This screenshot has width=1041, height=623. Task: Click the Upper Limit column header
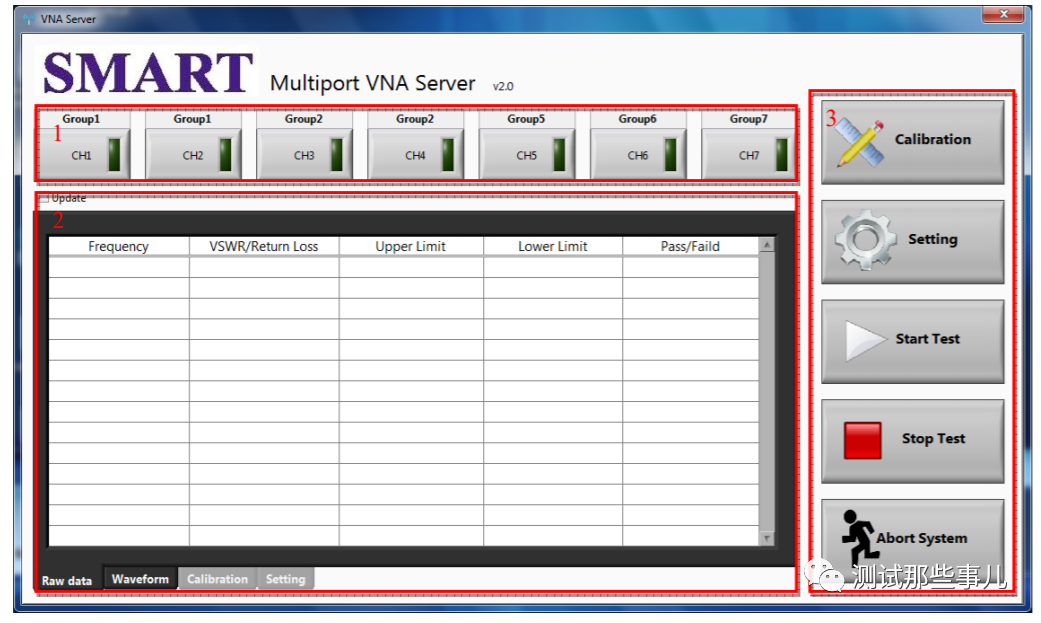411,246
